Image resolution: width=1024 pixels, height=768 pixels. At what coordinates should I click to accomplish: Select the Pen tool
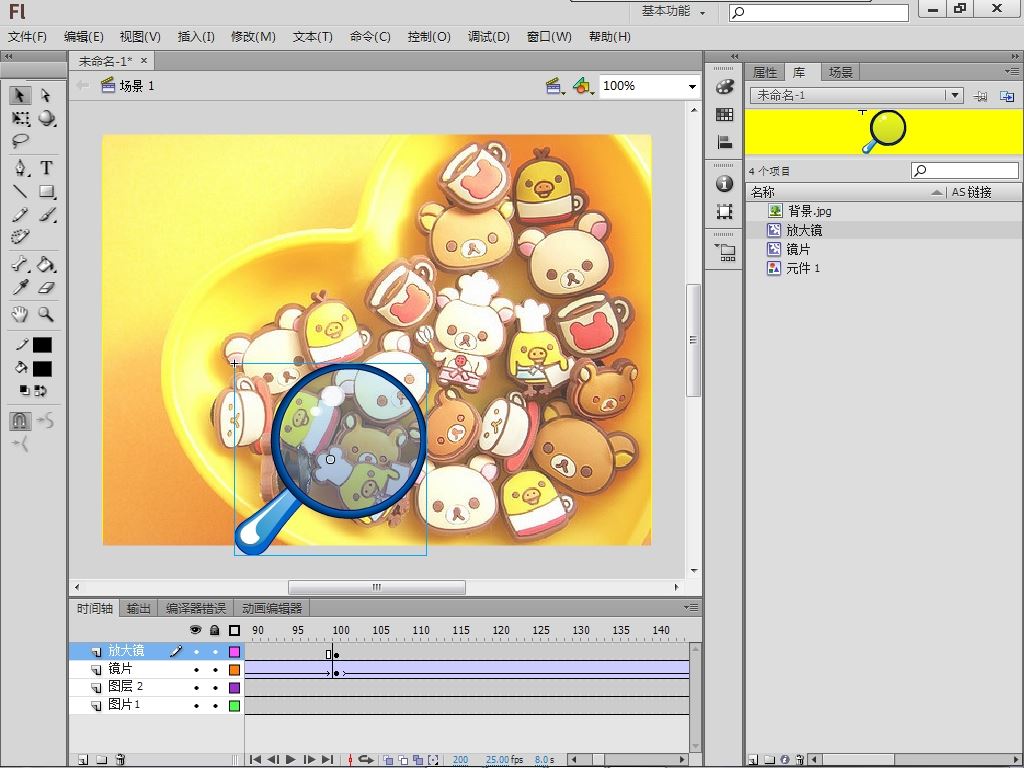(x=20, y=168)
